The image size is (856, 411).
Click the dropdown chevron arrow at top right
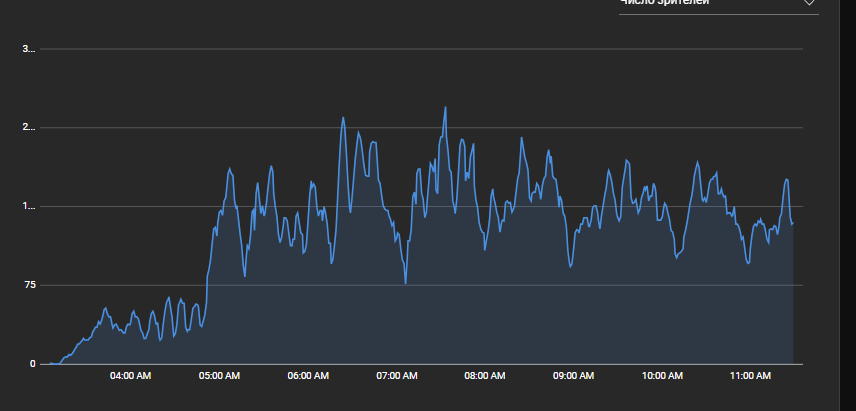tap(809, 4)
